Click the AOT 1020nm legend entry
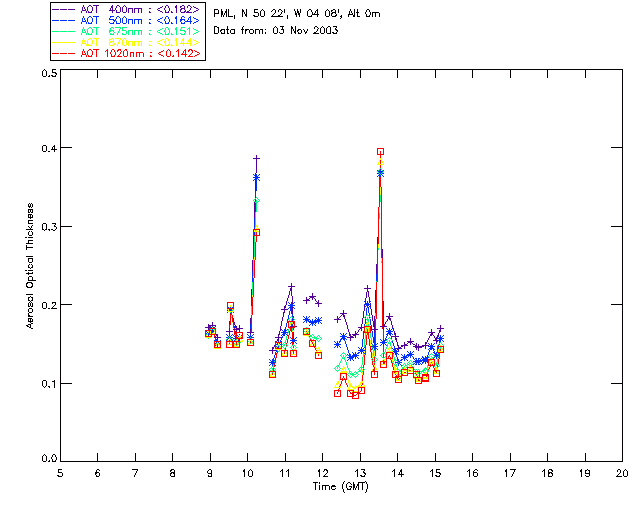This screenshot has width=640, height=512. coord(127,53)
